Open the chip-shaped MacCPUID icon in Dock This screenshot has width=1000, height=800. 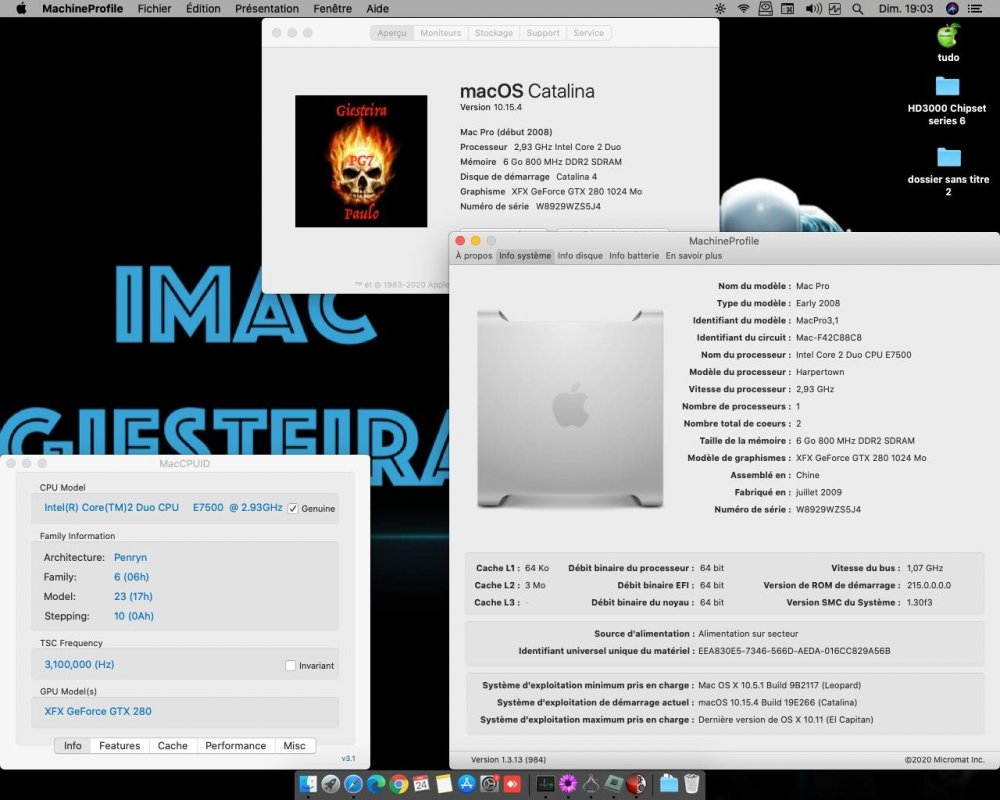[614, 784]
